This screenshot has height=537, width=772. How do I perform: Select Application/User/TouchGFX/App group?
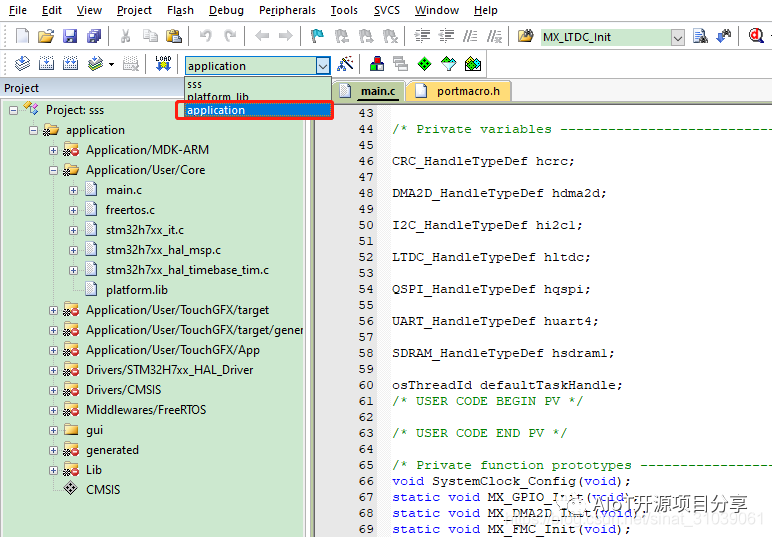(173, 350)
